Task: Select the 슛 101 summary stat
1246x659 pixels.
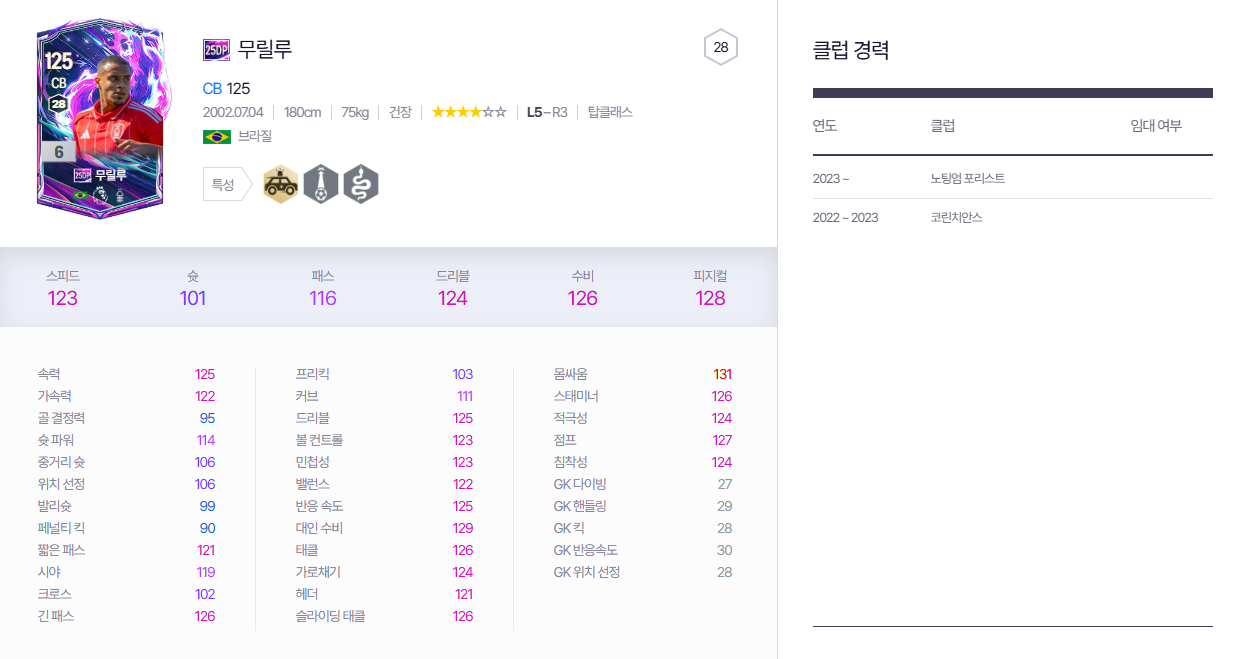Action: pos(192,288)
